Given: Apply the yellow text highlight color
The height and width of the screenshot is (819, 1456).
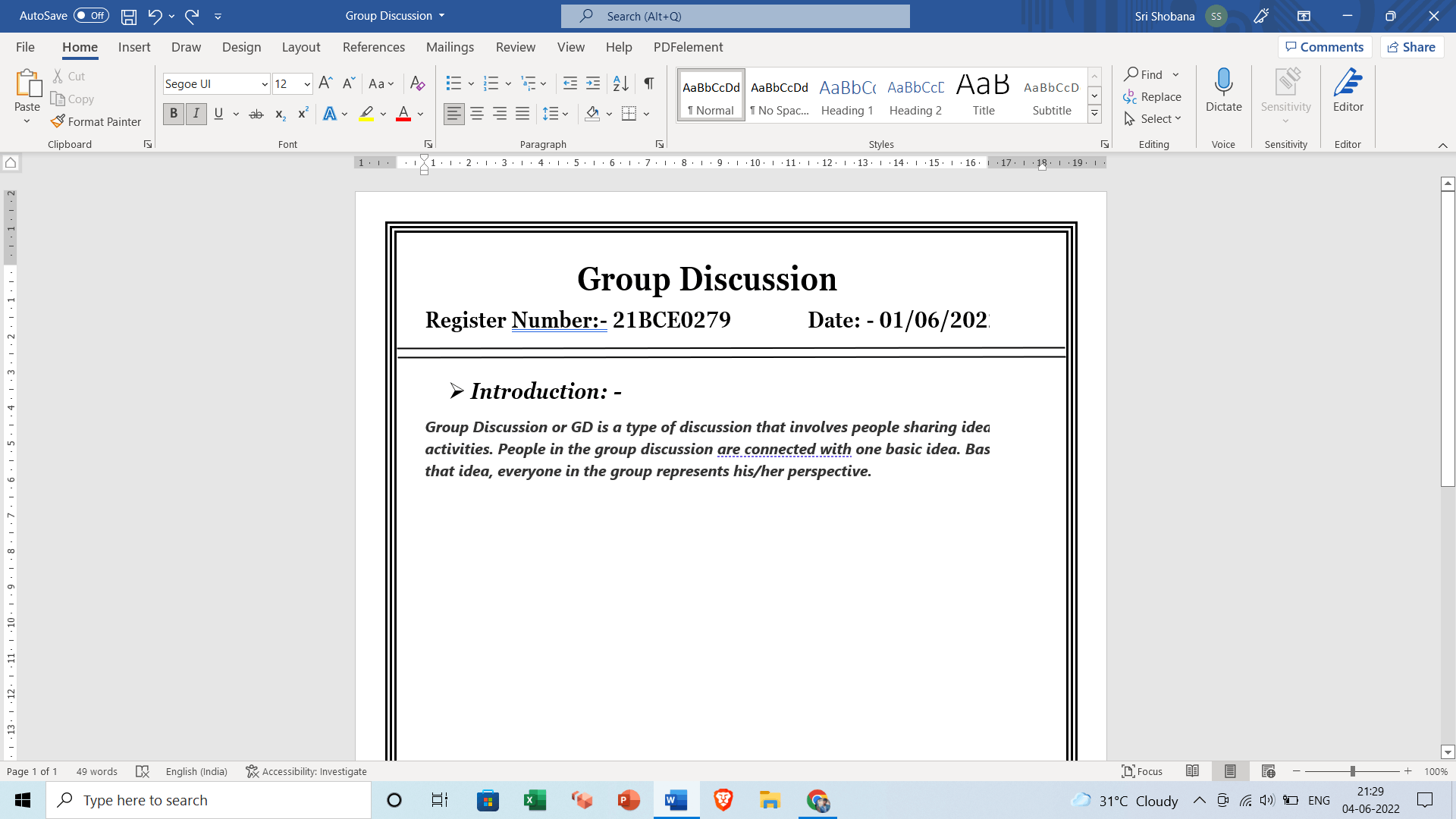Looking at the screenshot, I should [x=366, y=114].
